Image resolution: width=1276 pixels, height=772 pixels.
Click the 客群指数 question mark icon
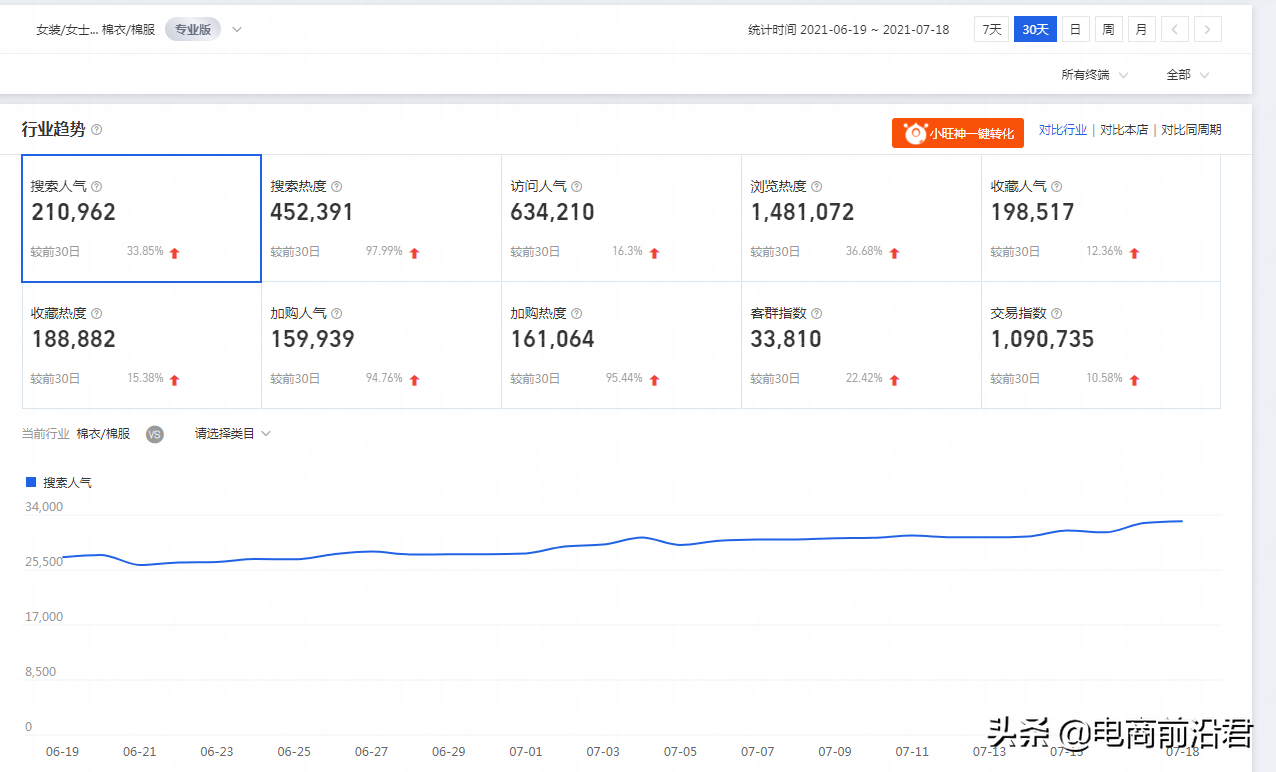(x=817, y=312)
